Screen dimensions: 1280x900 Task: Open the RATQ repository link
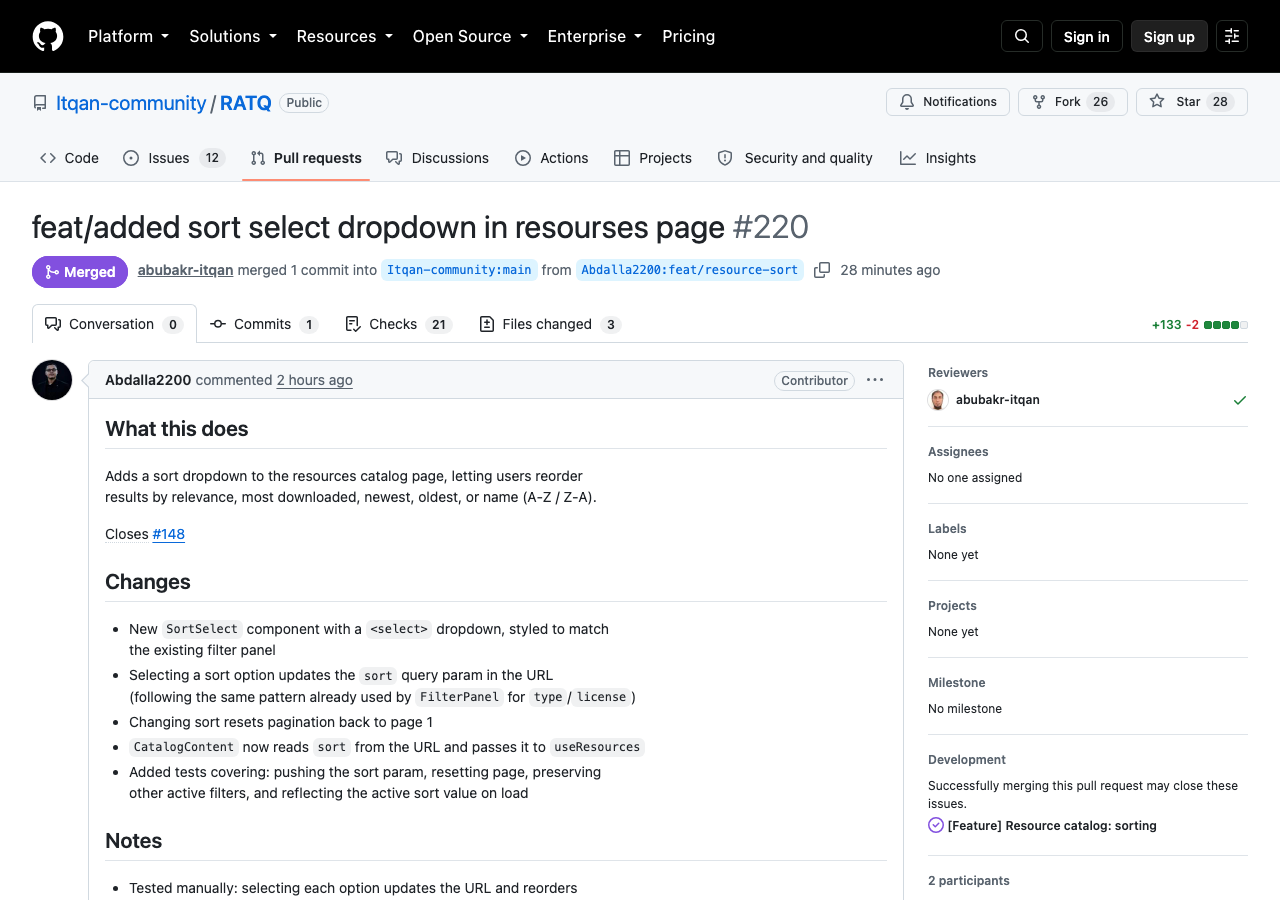246,103
